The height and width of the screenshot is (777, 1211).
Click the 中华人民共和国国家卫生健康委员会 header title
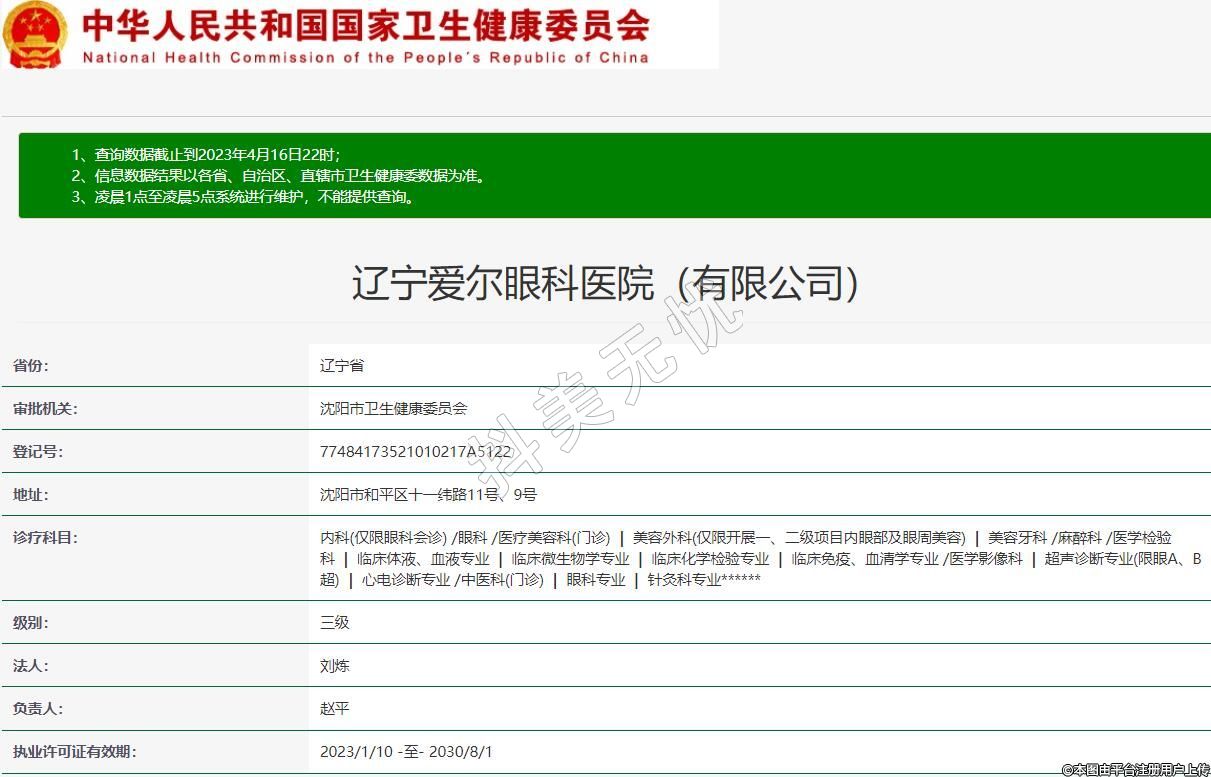point(365,25)
